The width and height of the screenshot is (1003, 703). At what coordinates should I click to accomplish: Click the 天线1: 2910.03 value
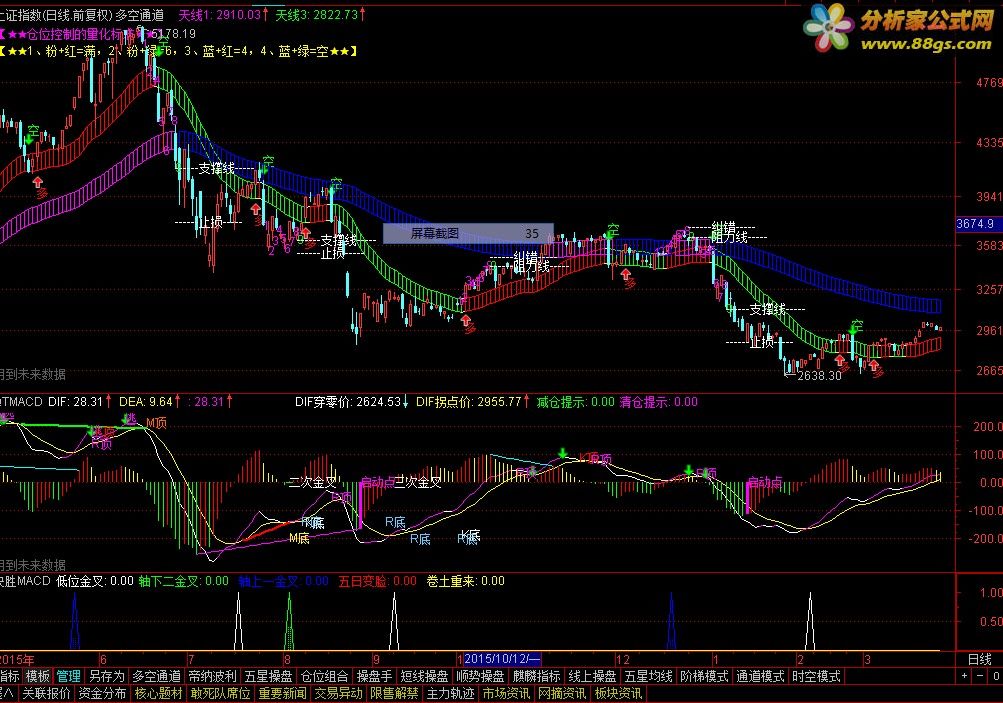pyautogui.click(x=220, y=15)
